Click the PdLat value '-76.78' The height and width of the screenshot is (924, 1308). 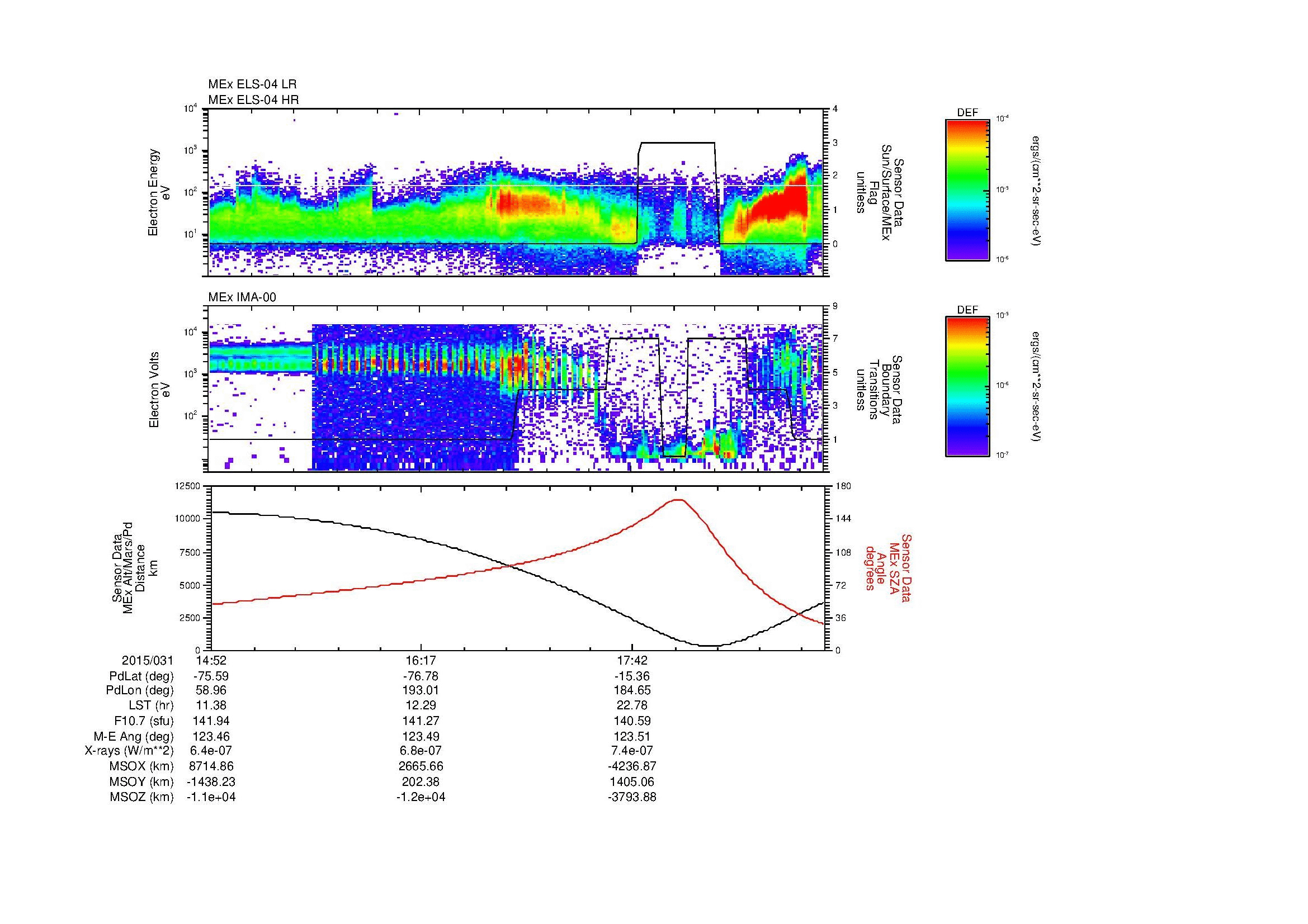point(421,676)
